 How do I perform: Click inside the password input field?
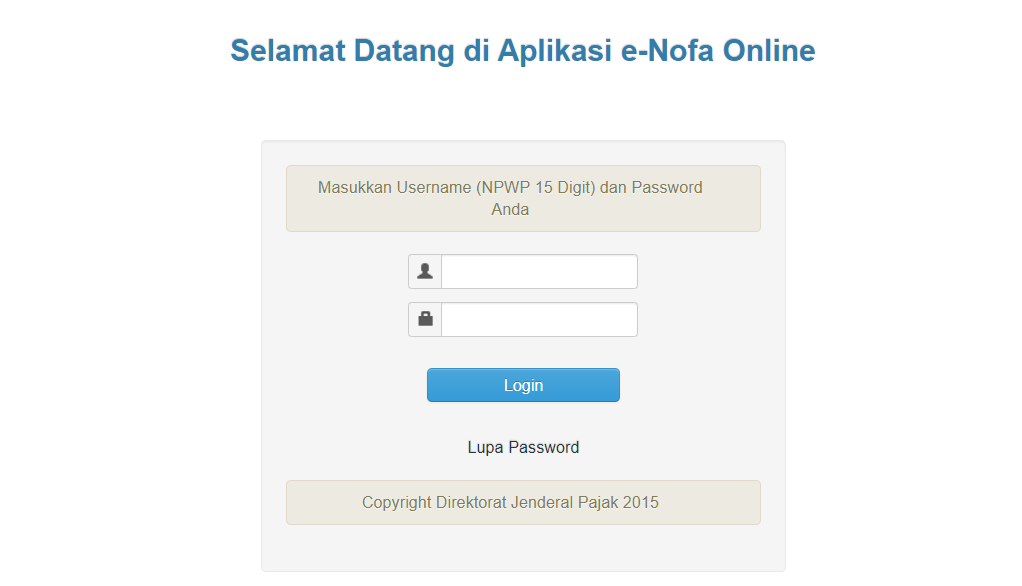pyautogui.click(x=538, y=319)
